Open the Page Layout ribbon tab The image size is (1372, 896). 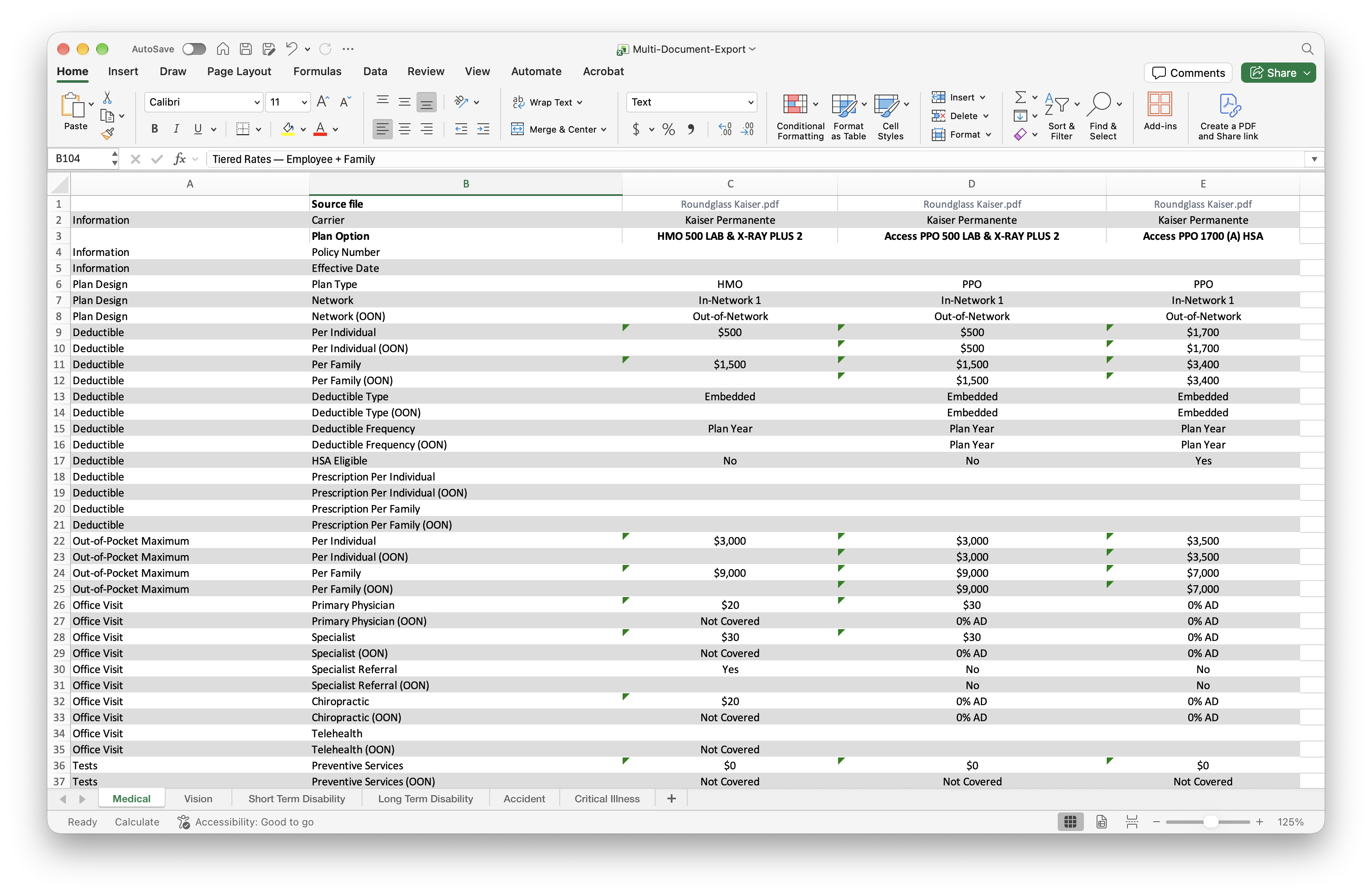coord(239,71)
